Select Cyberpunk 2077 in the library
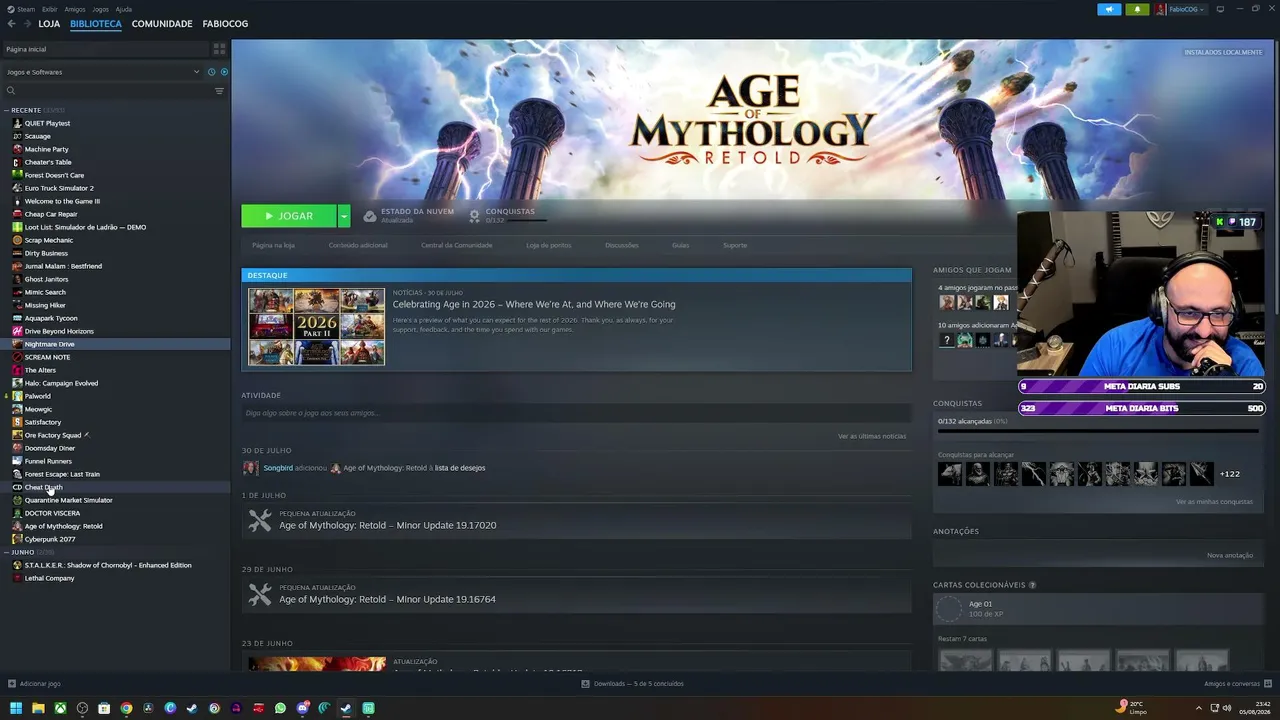 click(x=50, y=539)
